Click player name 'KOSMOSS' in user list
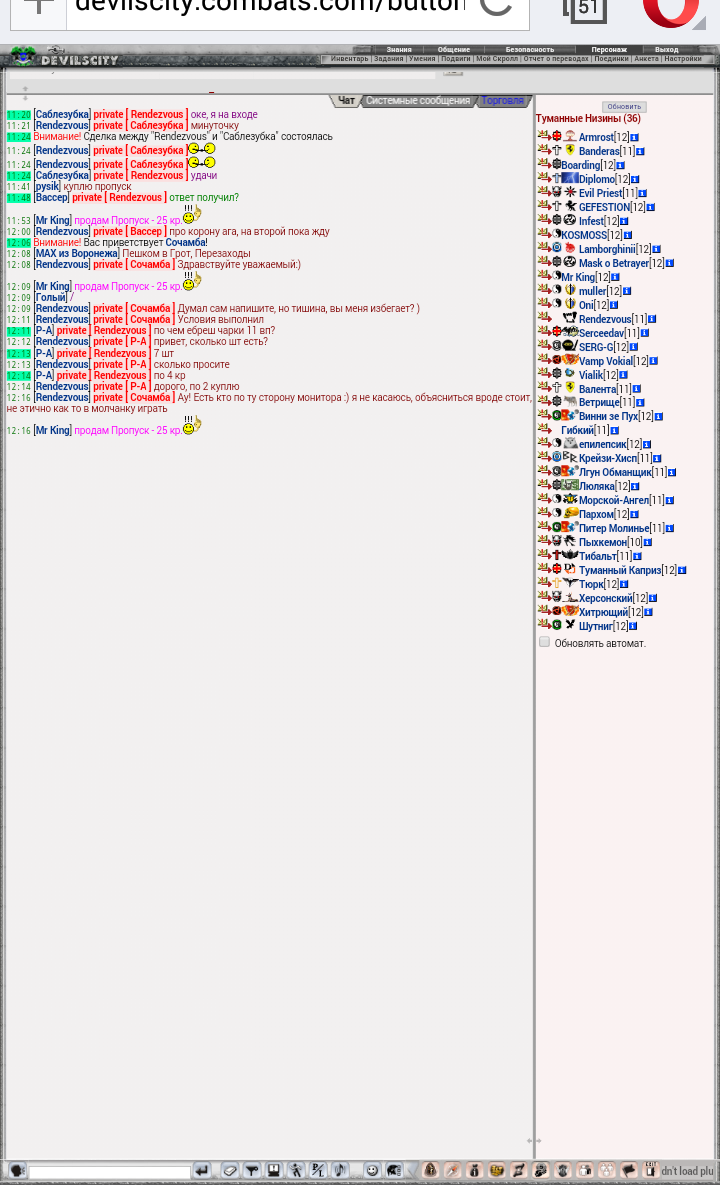This screenshot has height=1185, width=720. click(x=584, y=236)
